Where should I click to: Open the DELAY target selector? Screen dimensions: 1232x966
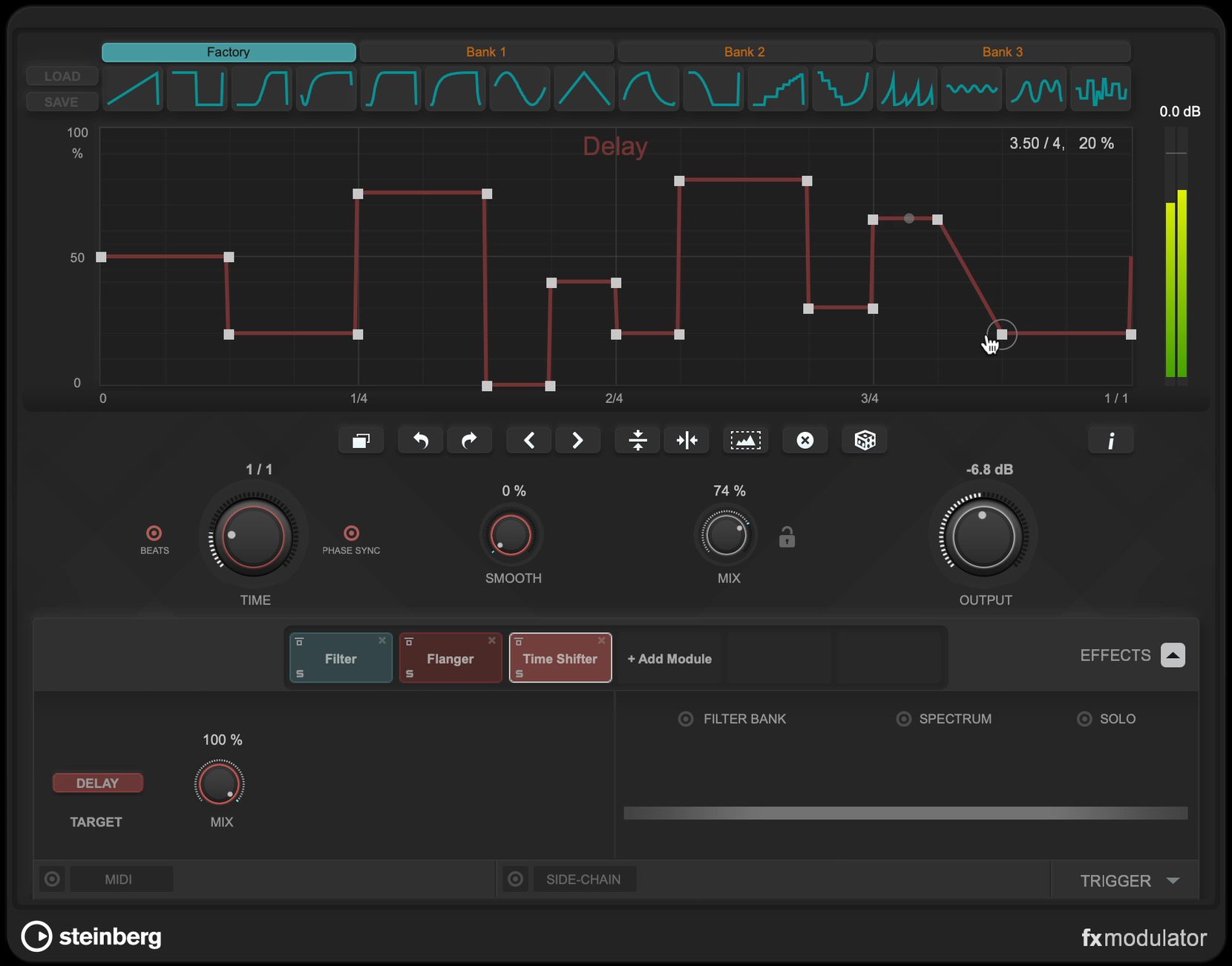click(97, 783)
